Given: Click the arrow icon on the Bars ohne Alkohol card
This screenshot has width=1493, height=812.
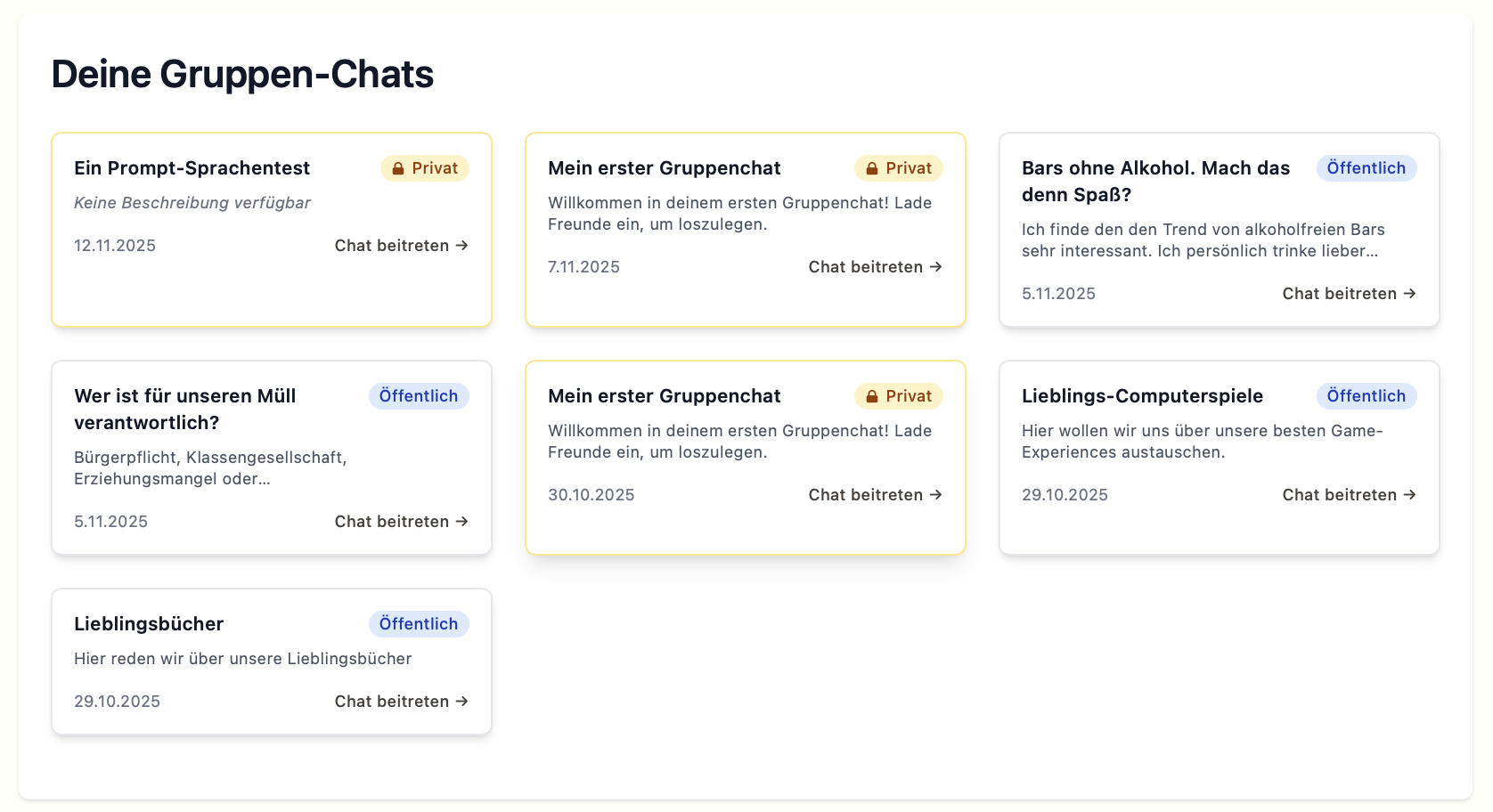Looking at the screenshot, I should click(x=1409, y=293).
